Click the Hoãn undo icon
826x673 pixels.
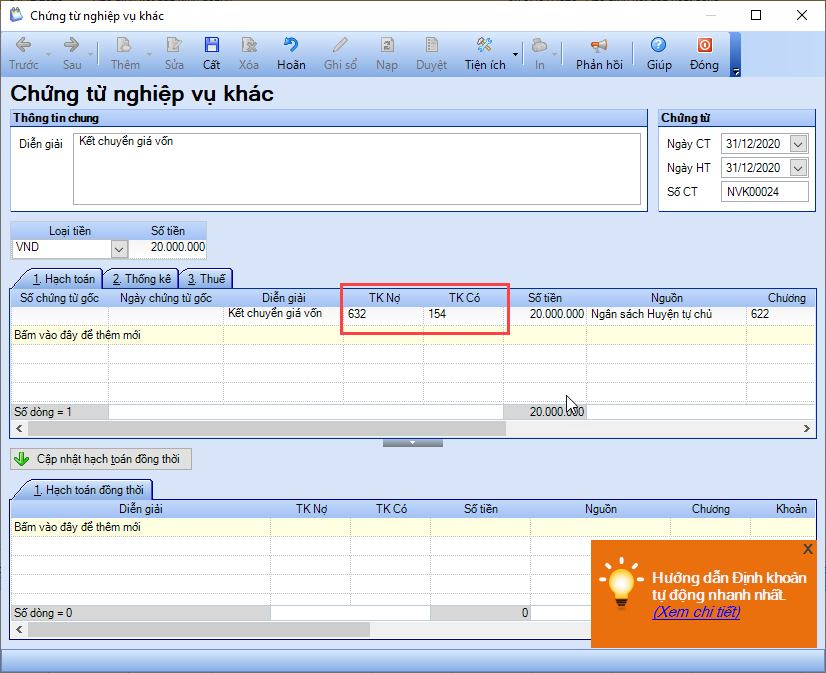coord(291,45)
